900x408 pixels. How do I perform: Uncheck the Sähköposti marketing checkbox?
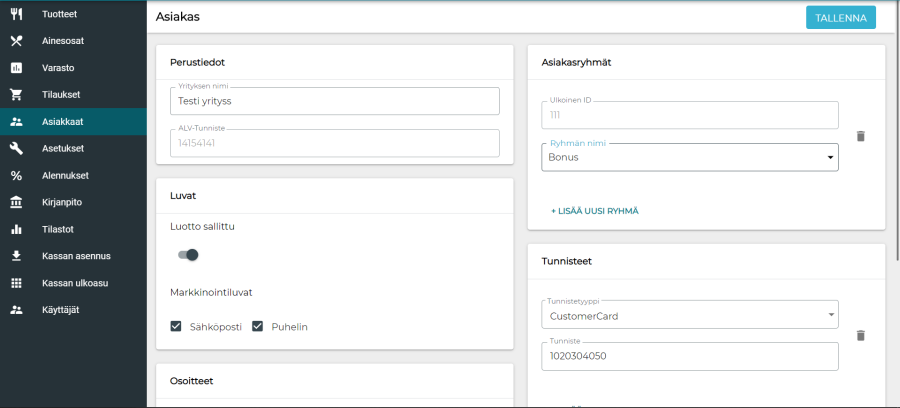point(176,327)
